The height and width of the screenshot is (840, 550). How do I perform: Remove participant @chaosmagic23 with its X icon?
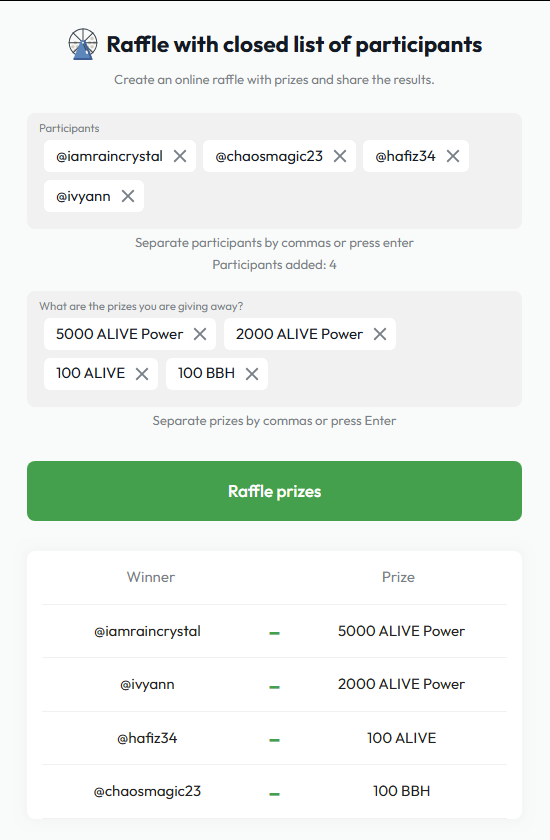[340, 156]
